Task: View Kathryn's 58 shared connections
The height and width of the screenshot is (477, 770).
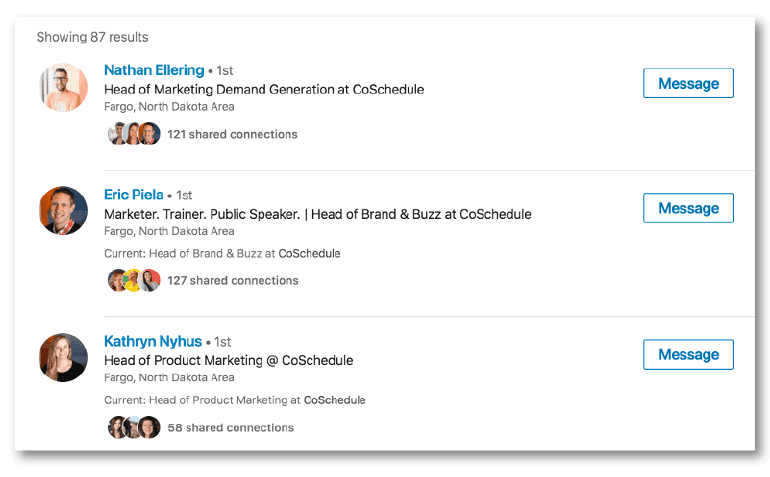Action: pyautogui.click(x=230, y=428)
